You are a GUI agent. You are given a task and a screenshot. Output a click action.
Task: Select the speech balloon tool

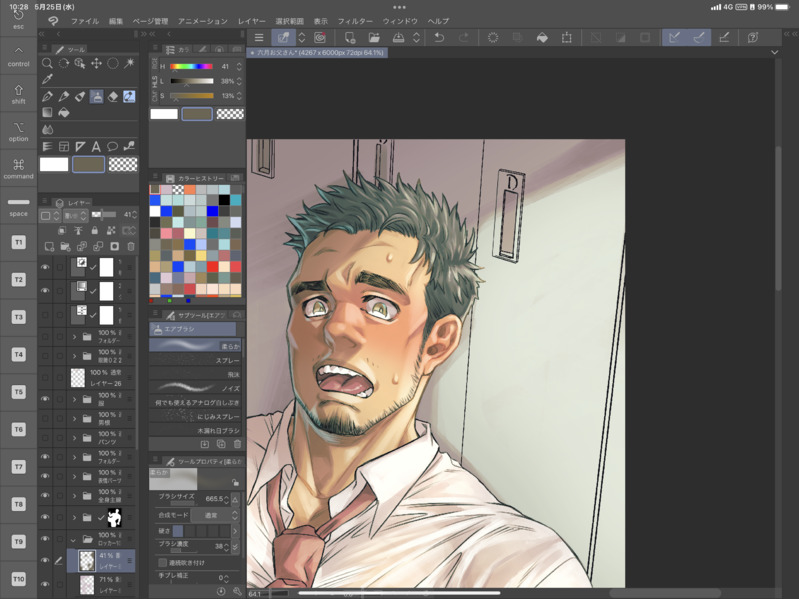pyautogui.click(x=113, y=147)
